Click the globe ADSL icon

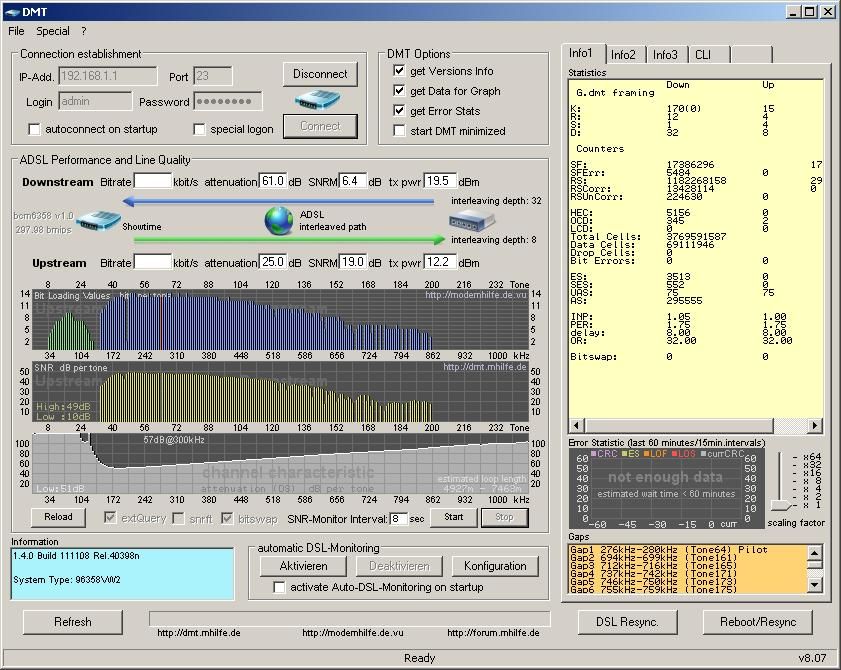pyautogui.click(x=279, y=221)
